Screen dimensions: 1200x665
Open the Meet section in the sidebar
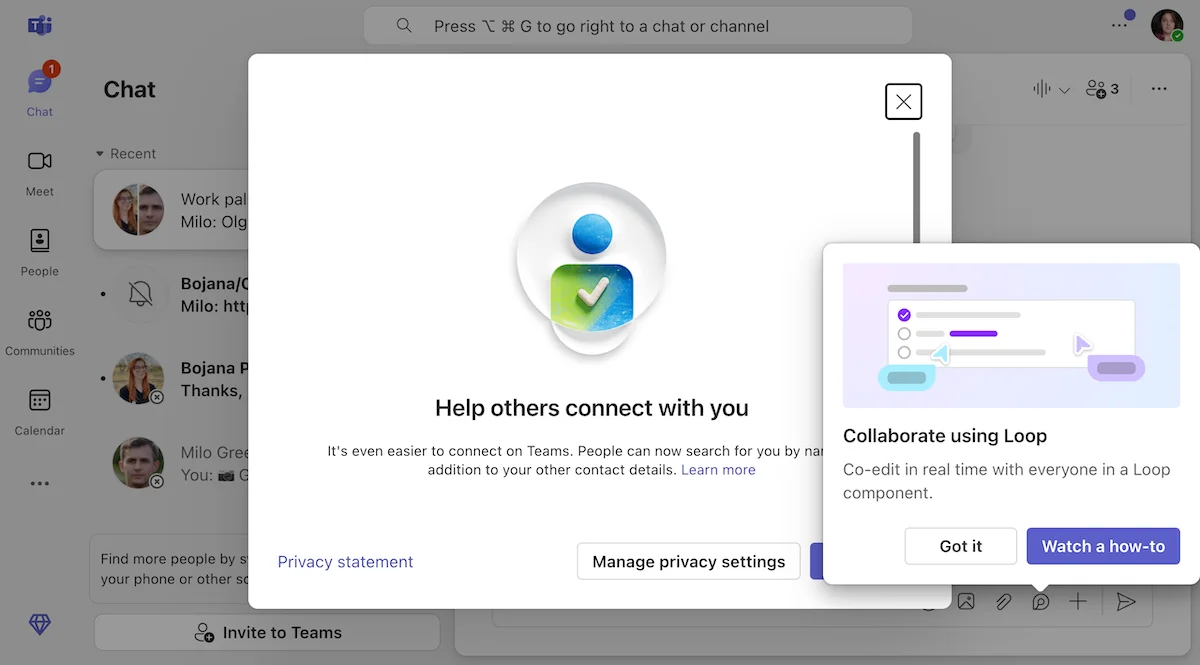39,172
